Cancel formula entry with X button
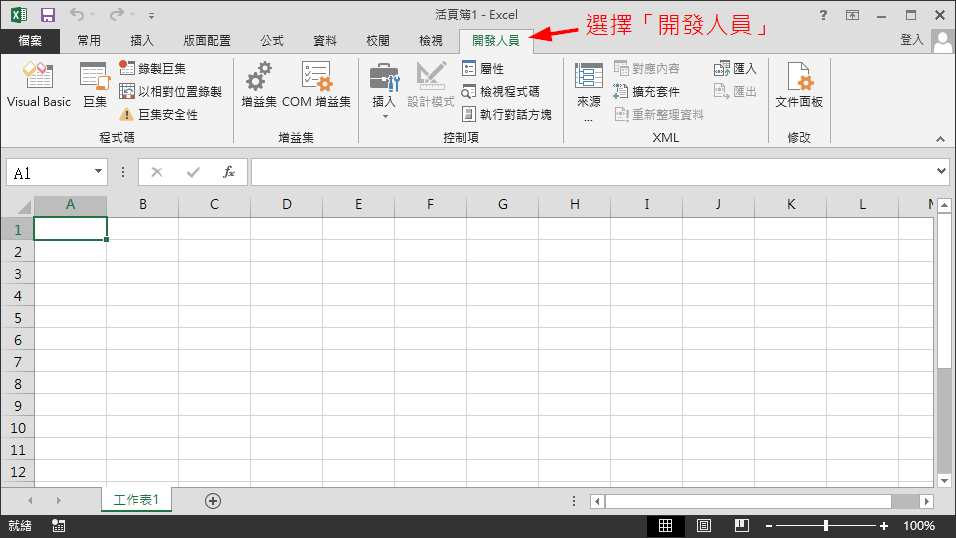 click(x=157, y=173)
